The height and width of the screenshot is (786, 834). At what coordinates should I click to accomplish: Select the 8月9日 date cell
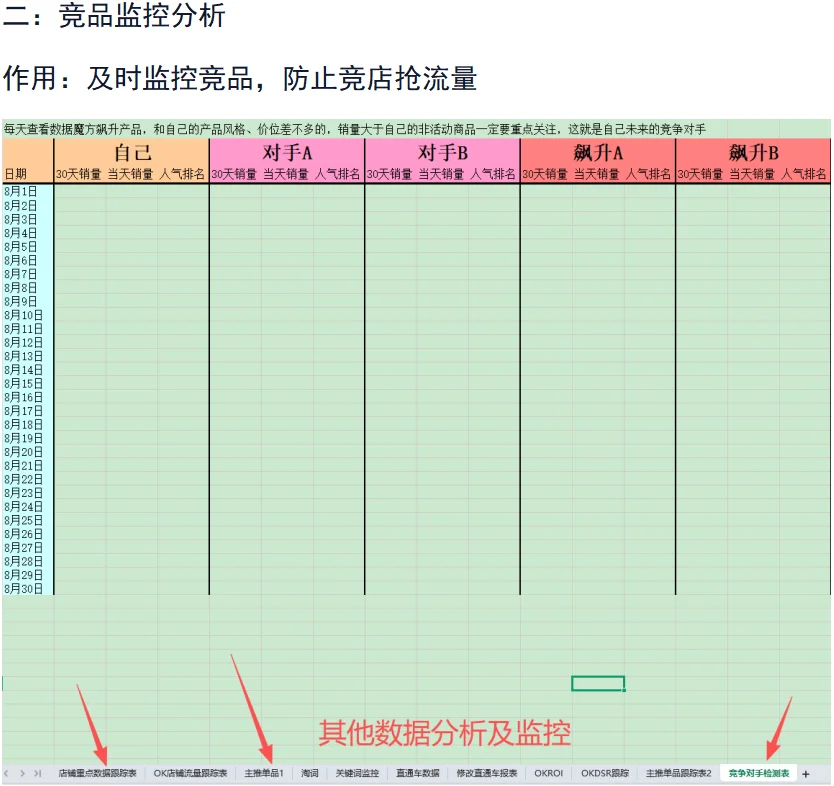tap(28, 301)
